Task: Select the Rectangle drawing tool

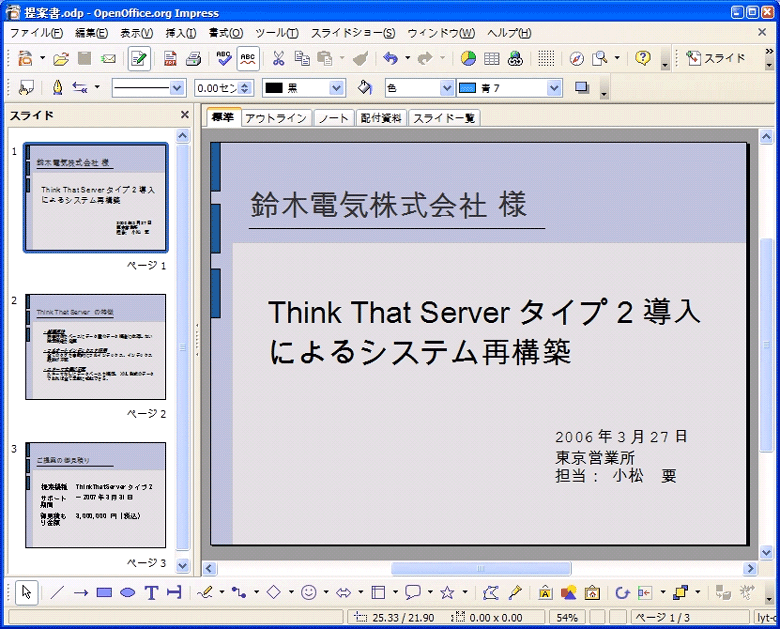Action: (x=104, y=593)
